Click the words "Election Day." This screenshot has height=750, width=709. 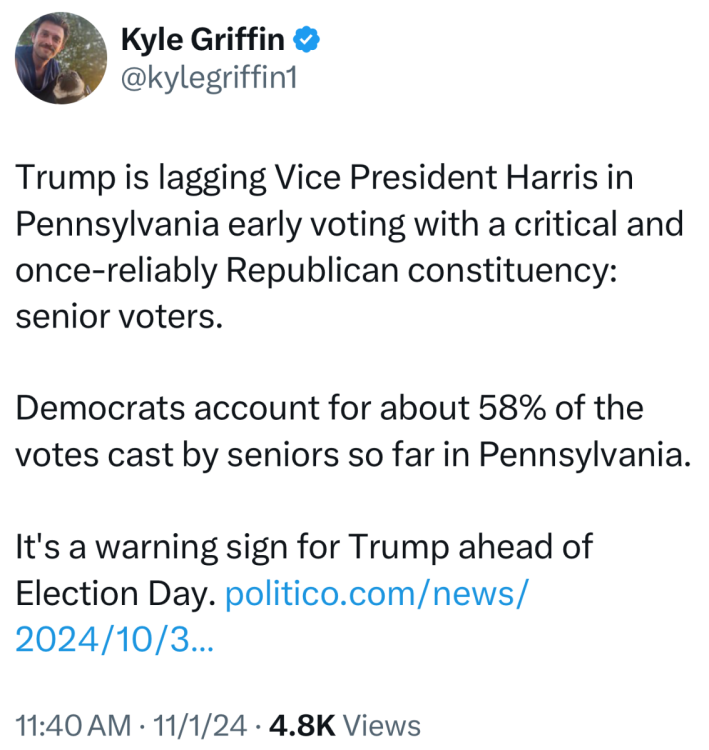[116, 594]
